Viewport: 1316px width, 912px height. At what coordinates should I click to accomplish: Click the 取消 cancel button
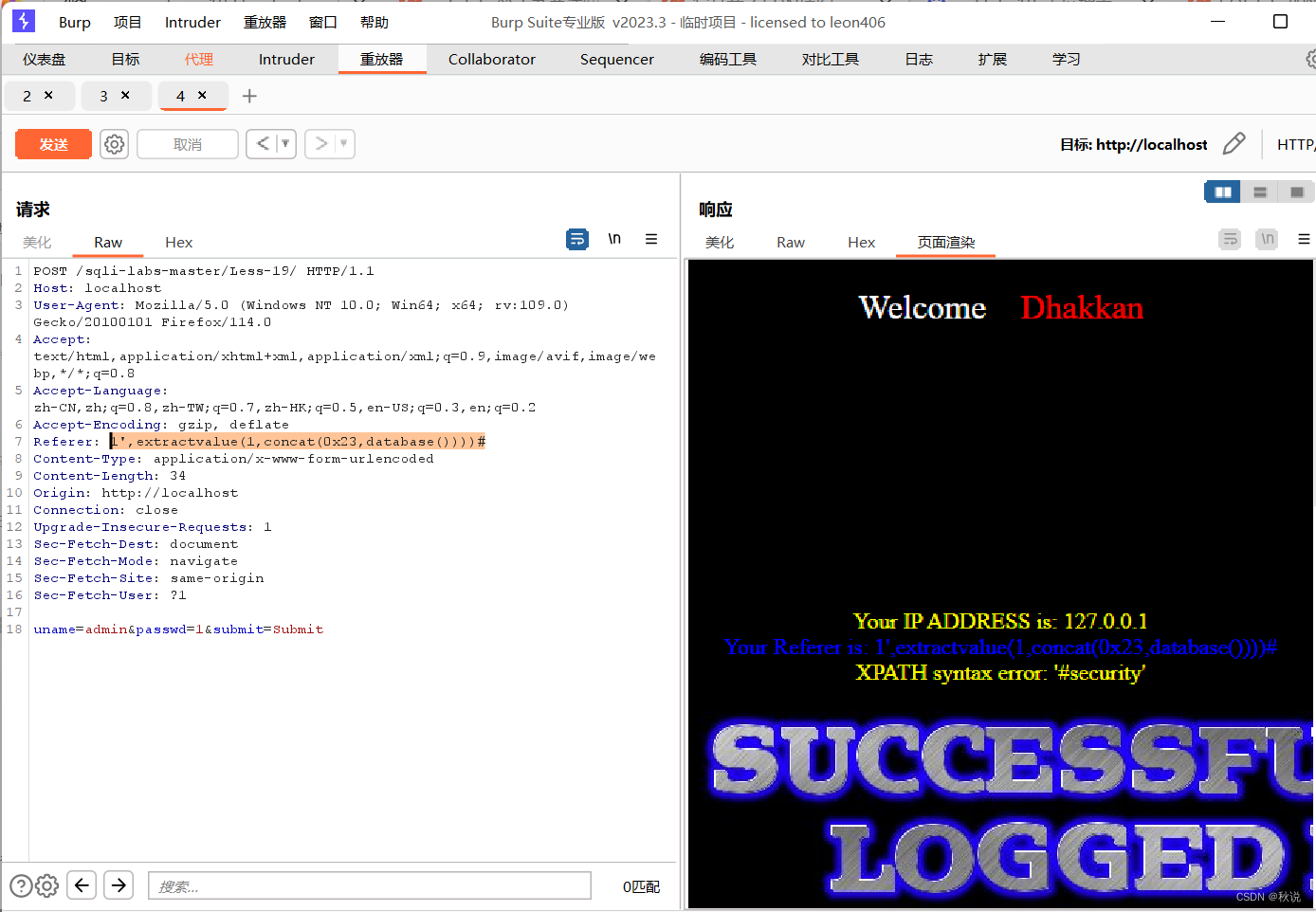188,144
